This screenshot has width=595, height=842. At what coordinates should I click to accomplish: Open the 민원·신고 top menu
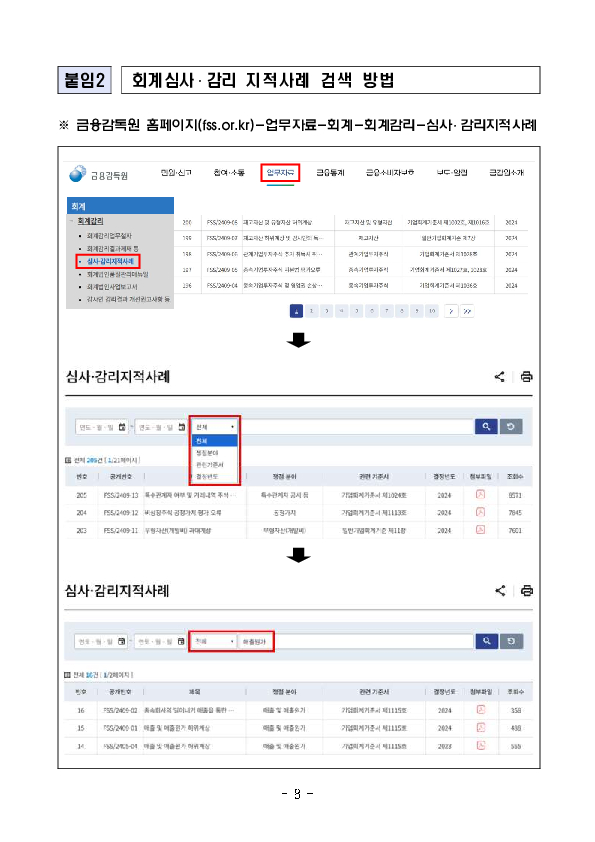176,172
